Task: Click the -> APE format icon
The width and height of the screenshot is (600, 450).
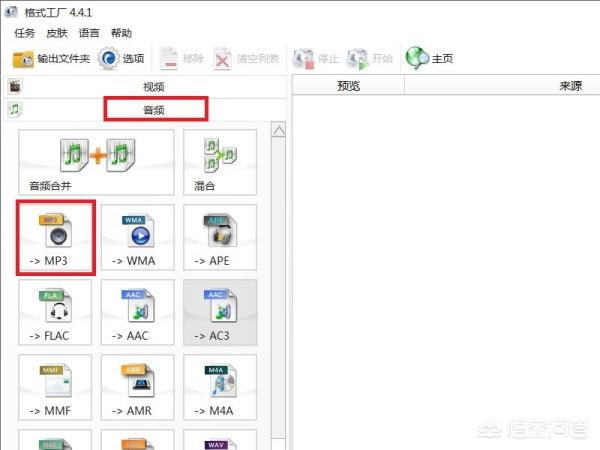Action: coord(219,236)
